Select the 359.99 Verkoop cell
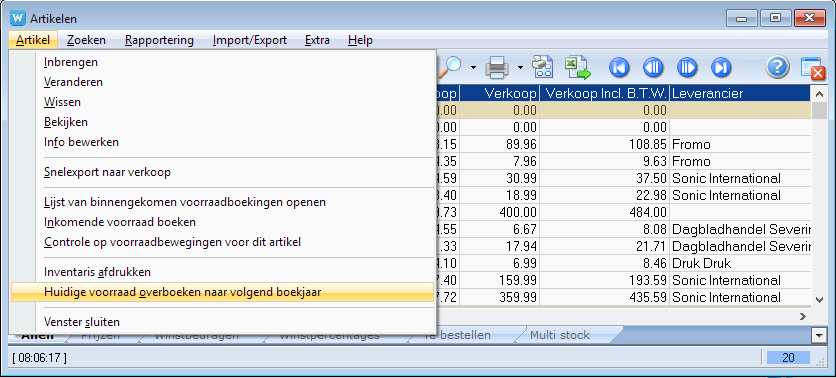836x378 pixels. click(499, 297)
